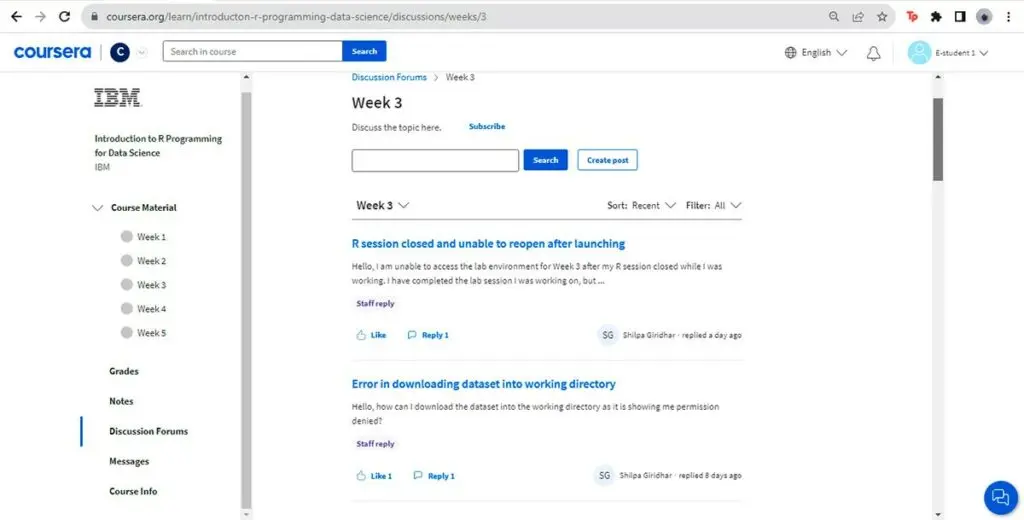Create a new post
The height and width of the screenshot is (520, 1024).
(607, 160)
